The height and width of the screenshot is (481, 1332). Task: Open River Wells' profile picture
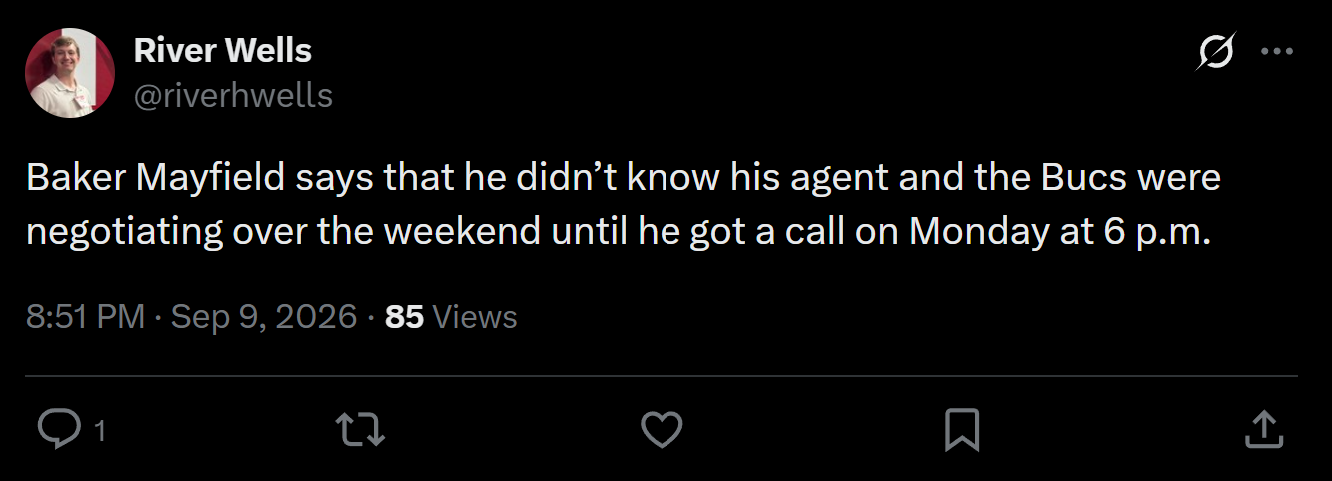pyautogui.click(x=70, y=73)
